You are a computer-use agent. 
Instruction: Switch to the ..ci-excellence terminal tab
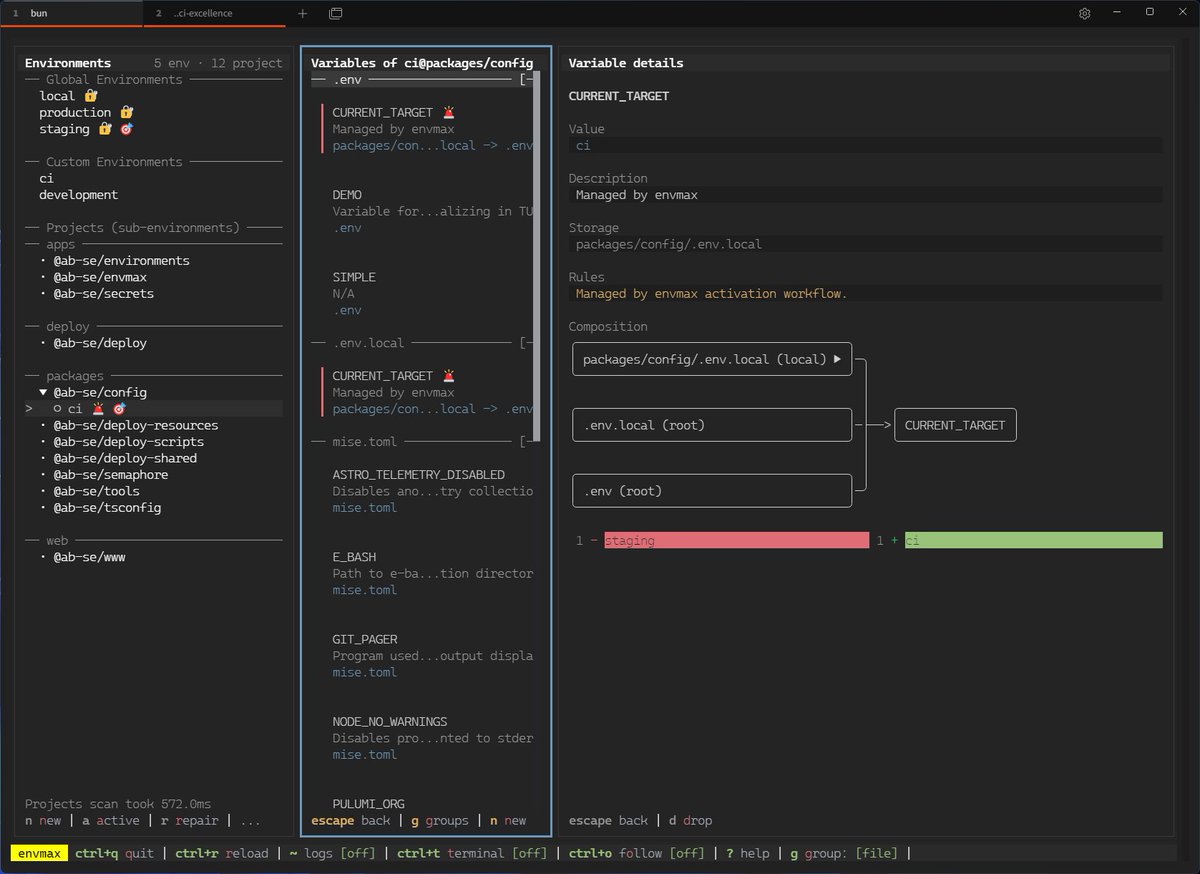click(215, 13)
